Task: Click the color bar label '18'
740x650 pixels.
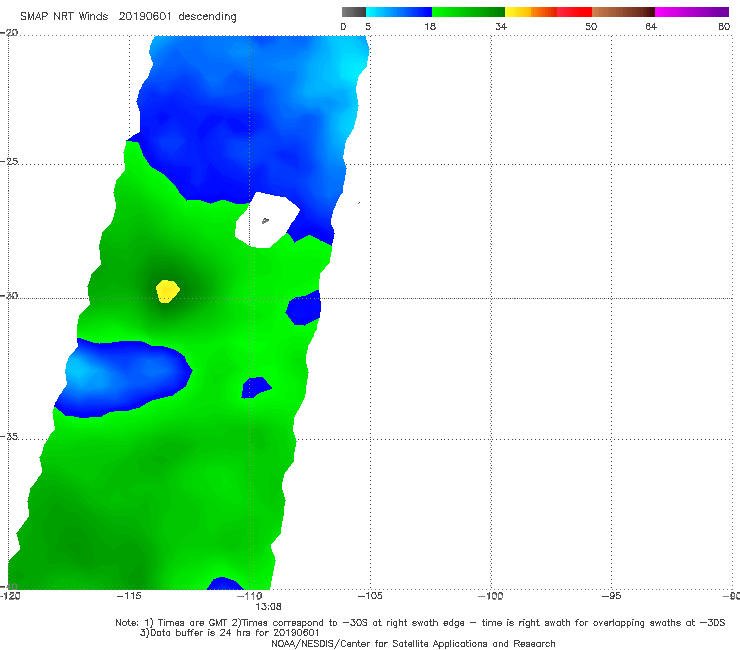Action: (430, 26)
